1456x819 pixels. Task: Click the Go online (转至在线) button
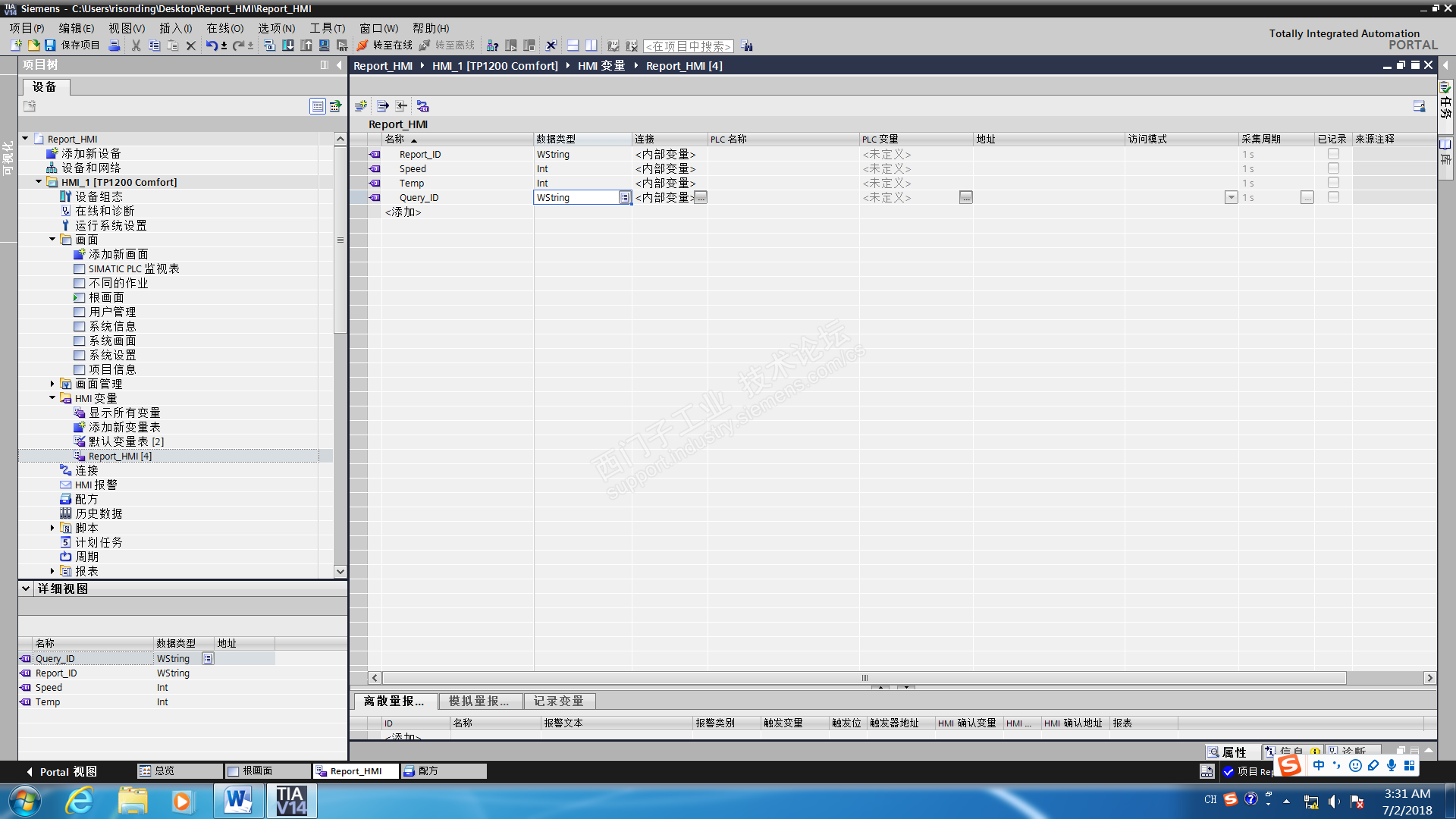coord(385,45)
